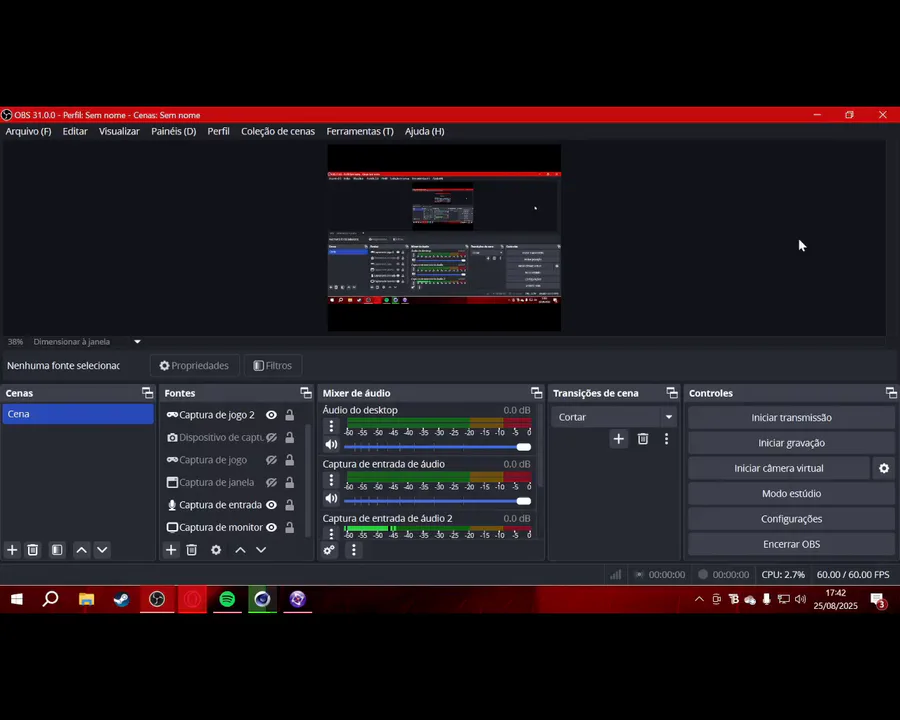Enable Modo estúdio
Screen dimensions: 900x720
click(x=791, y=493)
